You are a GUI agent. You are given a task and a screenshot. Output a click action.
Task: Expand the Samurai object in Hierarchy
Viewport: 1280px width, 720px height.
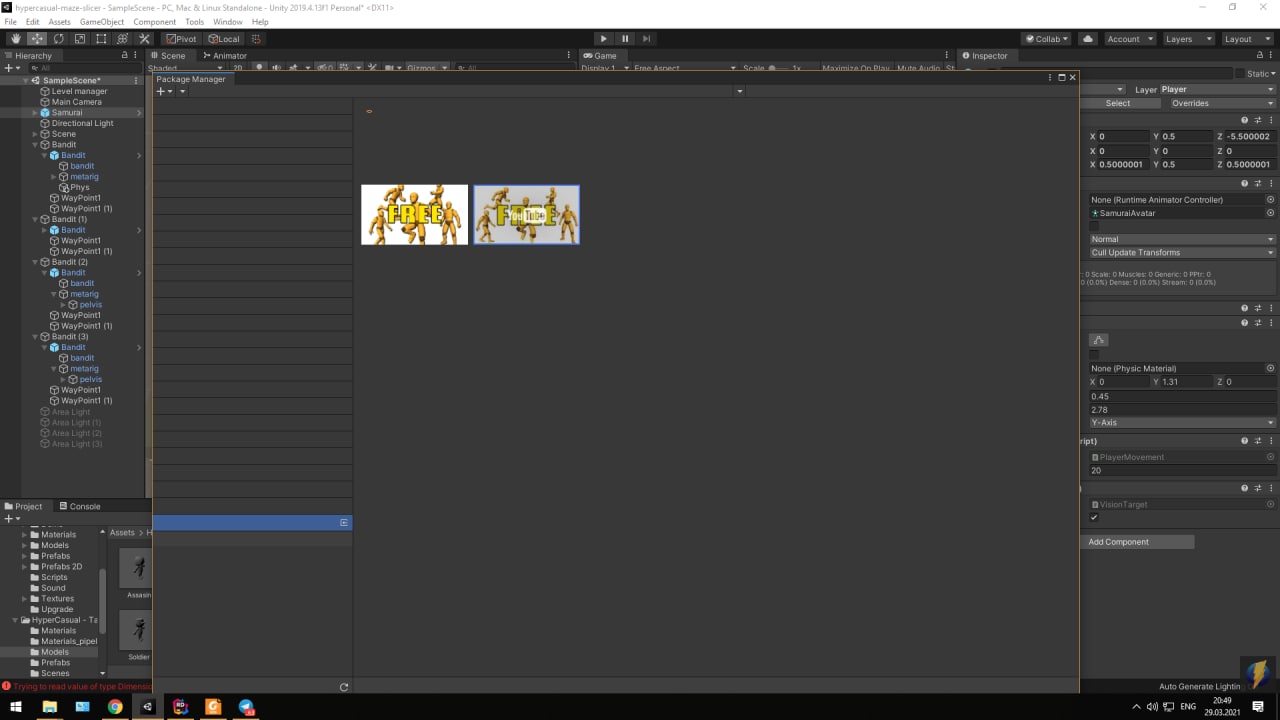(x=35, y=113)
